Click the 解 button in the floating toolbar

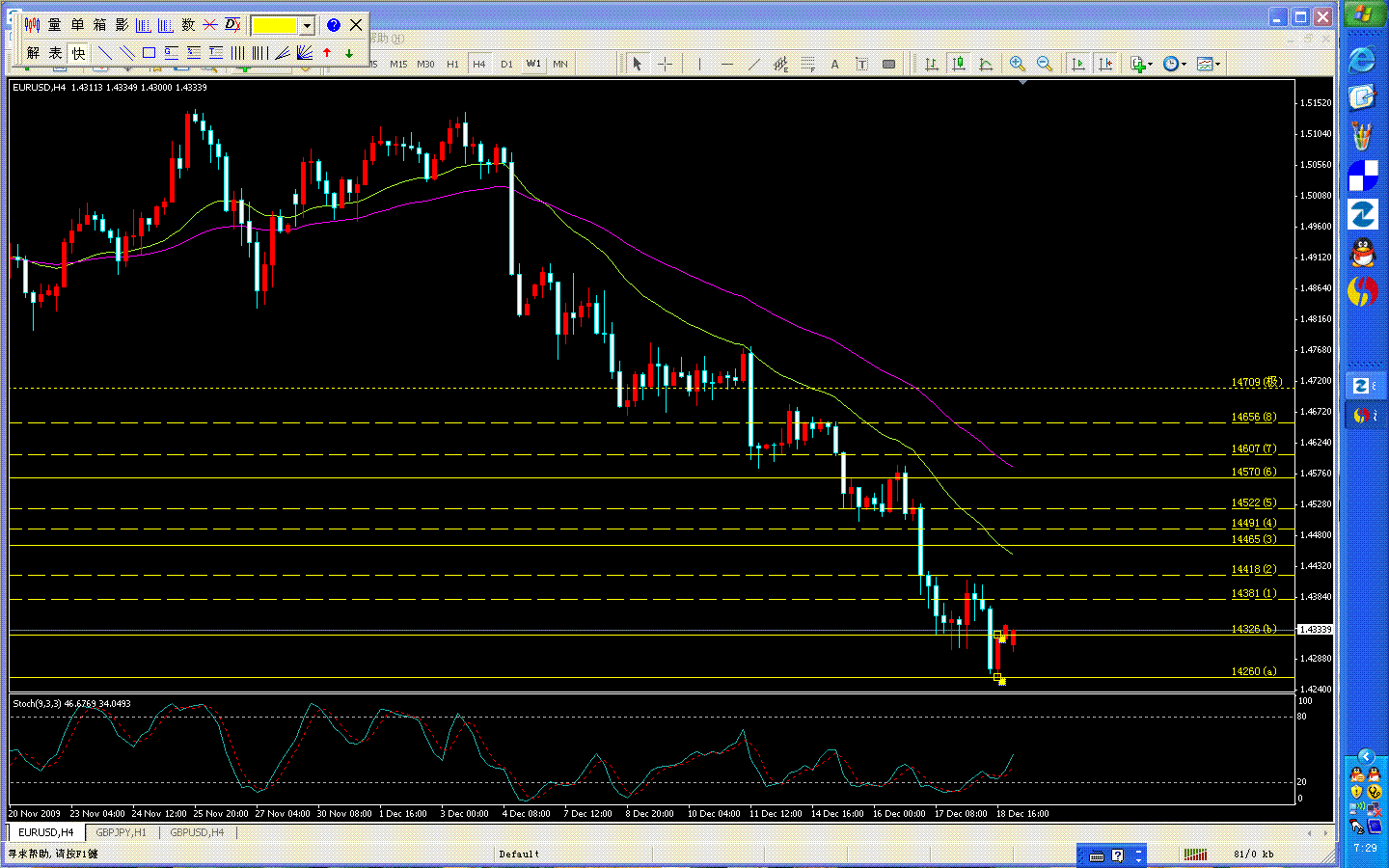[34, 53]
